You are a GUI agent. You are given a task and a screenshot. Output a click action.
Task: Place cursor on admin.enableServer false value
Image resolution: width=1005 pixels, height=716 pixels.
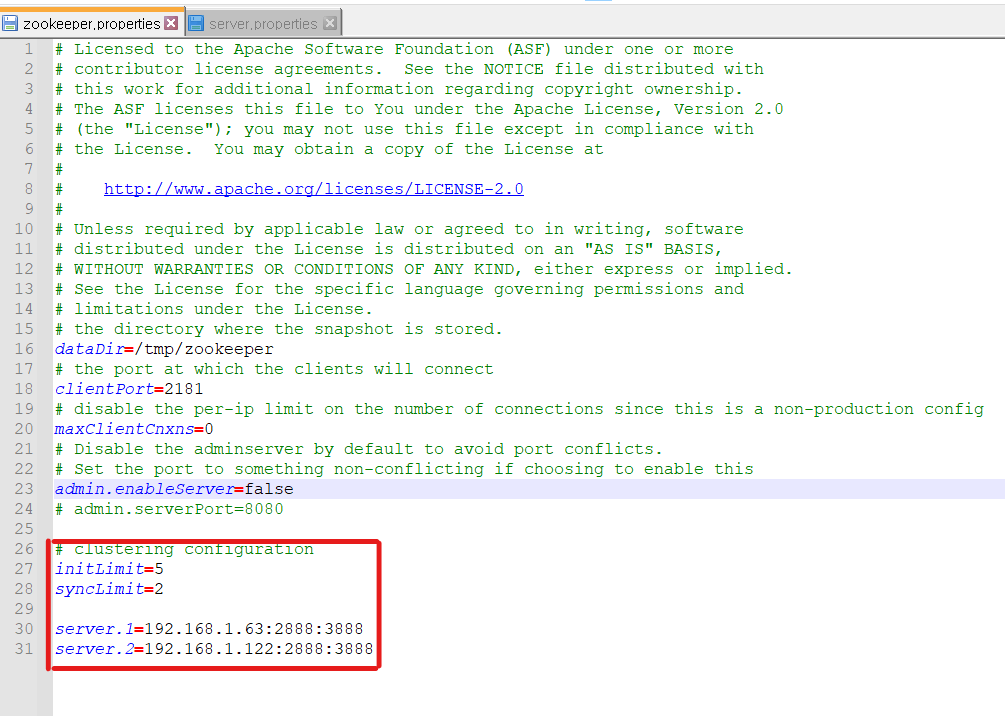tap(268, 489)
